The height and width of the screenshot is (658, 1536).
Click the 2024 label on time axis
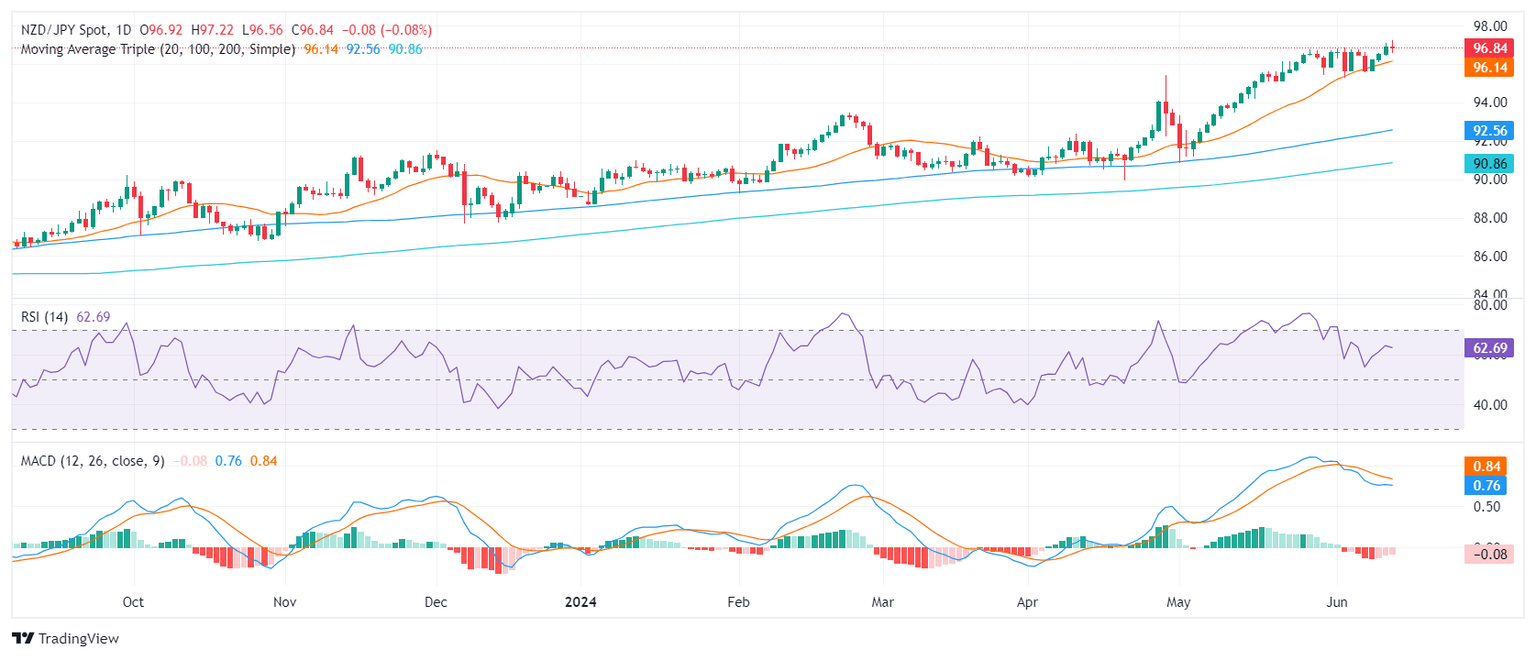[x=581, y=603]
